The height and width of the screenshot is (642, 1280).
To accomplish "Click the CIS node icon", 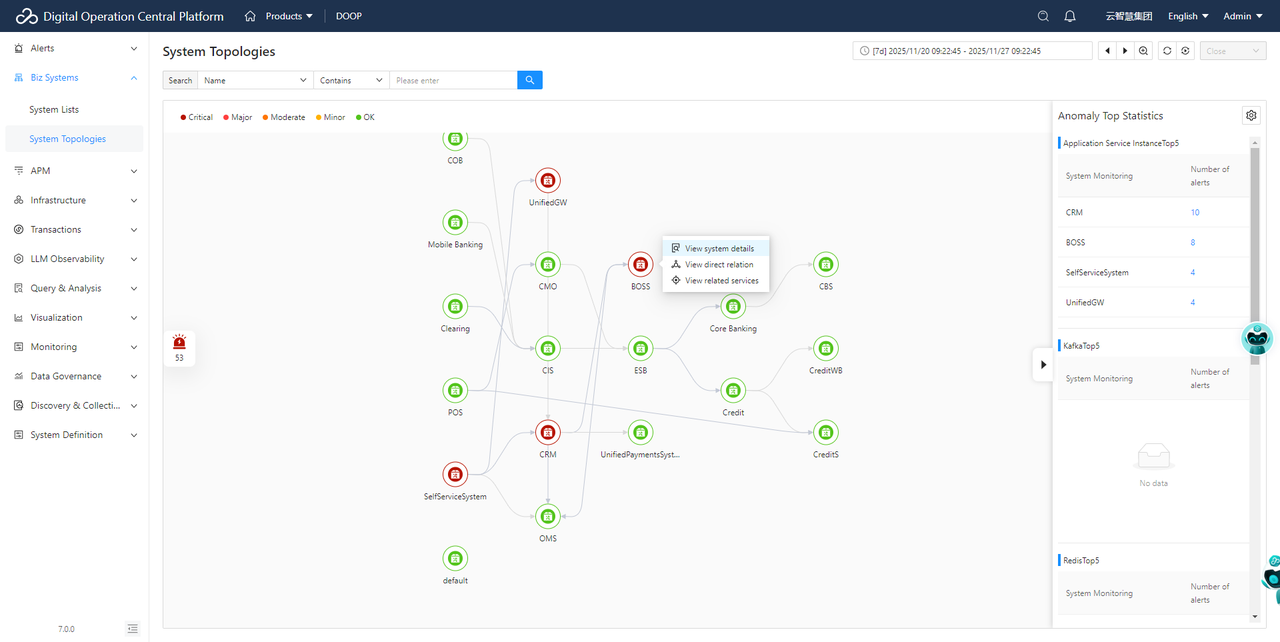I will tap(547, 349).
